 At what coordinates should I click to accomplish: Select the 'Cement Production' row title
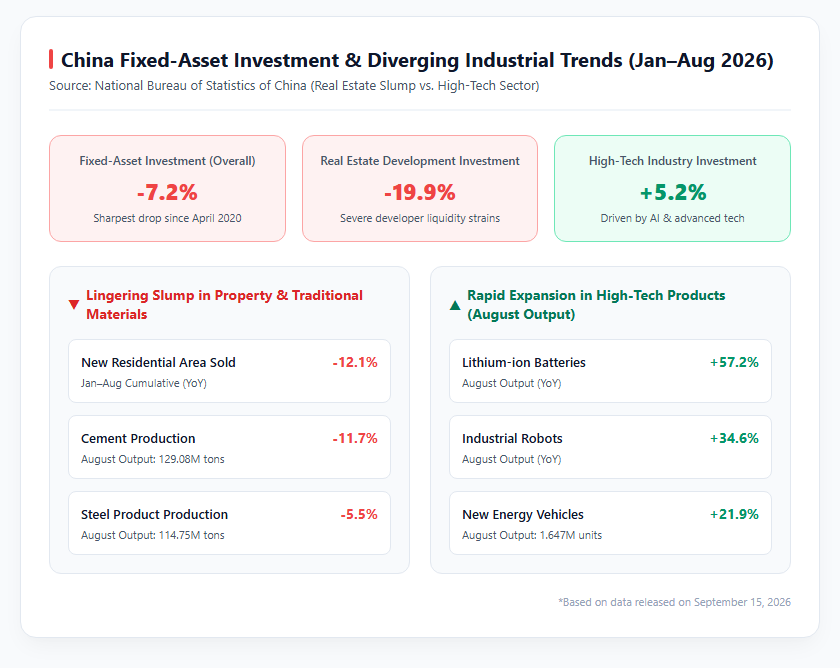click(x=138, y=439)
